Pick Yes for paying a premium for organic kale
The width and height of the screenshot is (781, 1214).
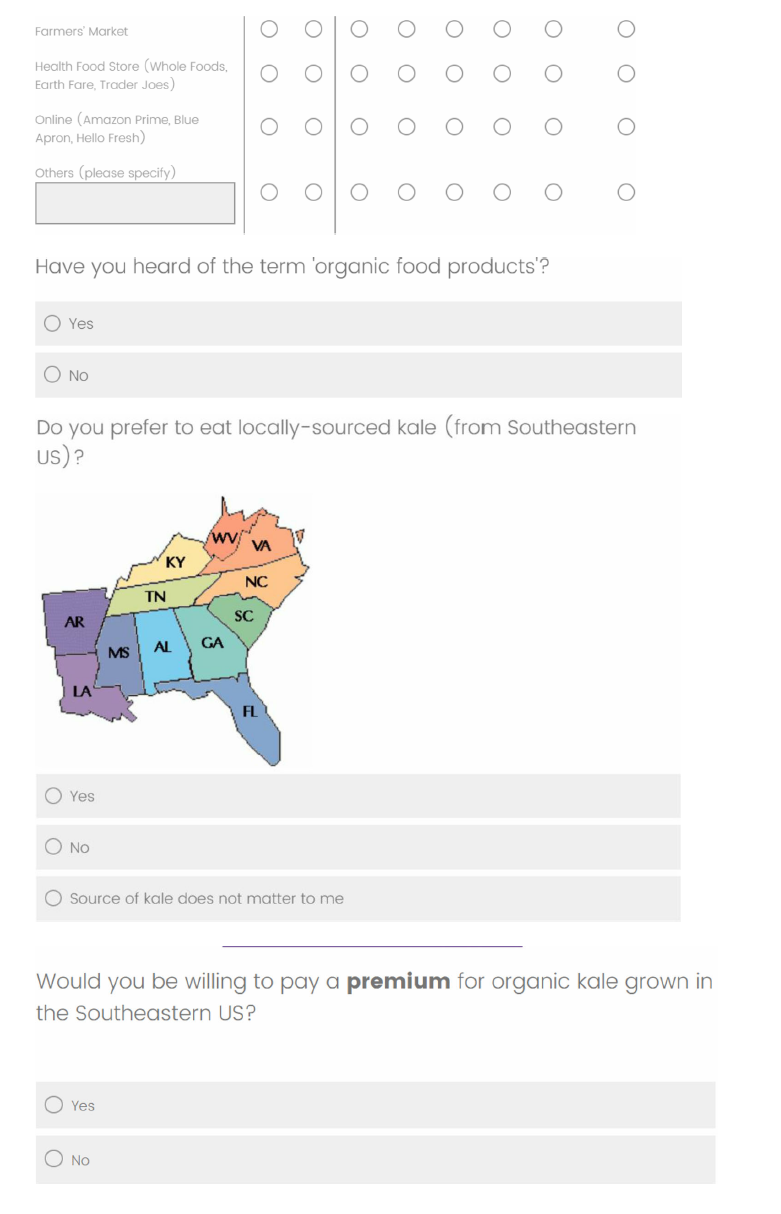pyautogui.click(x=55, y=1105)
